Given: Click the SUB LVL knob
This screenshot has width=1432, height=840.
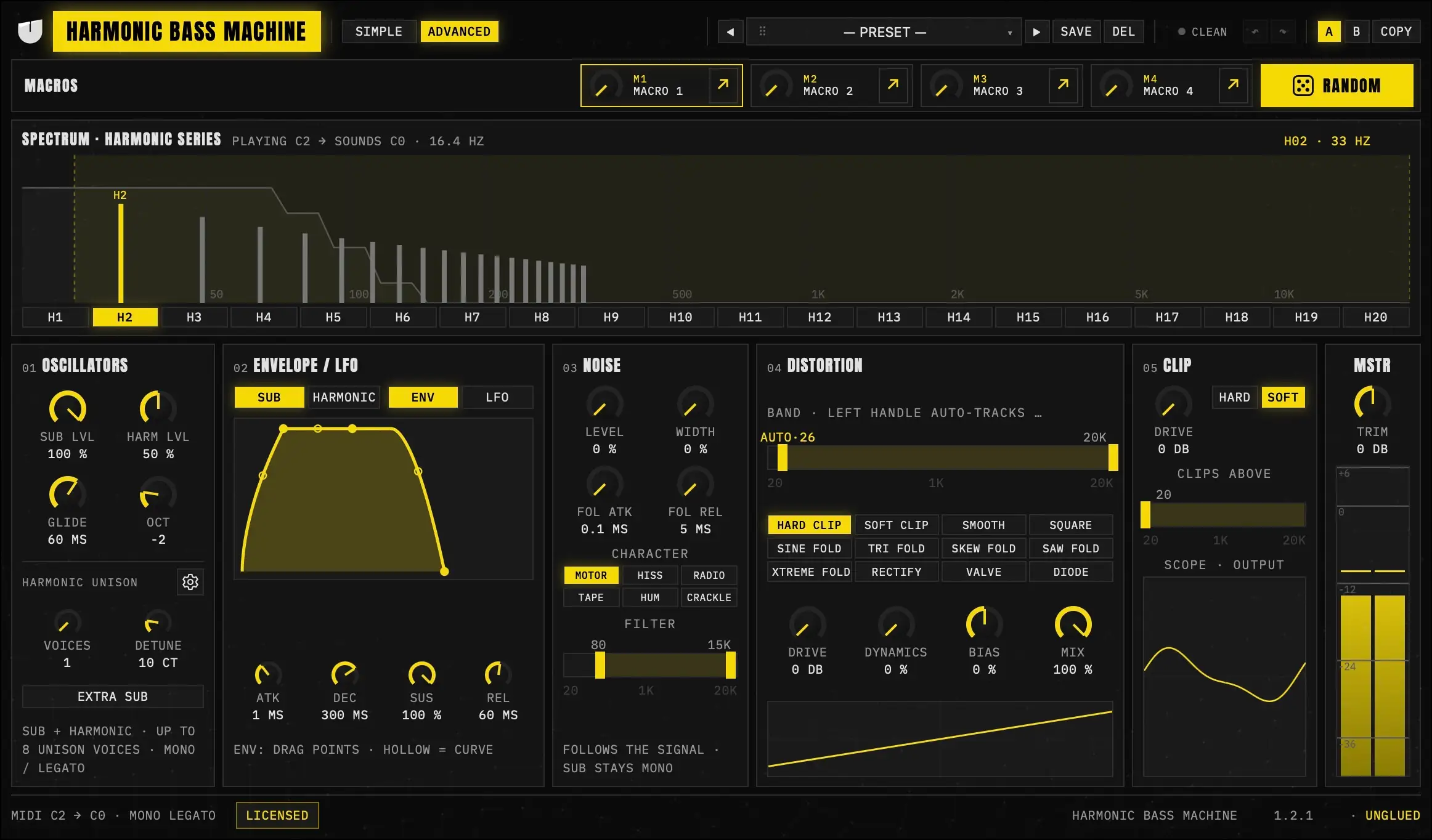Looking at the screenshot, I should point(67,408).
